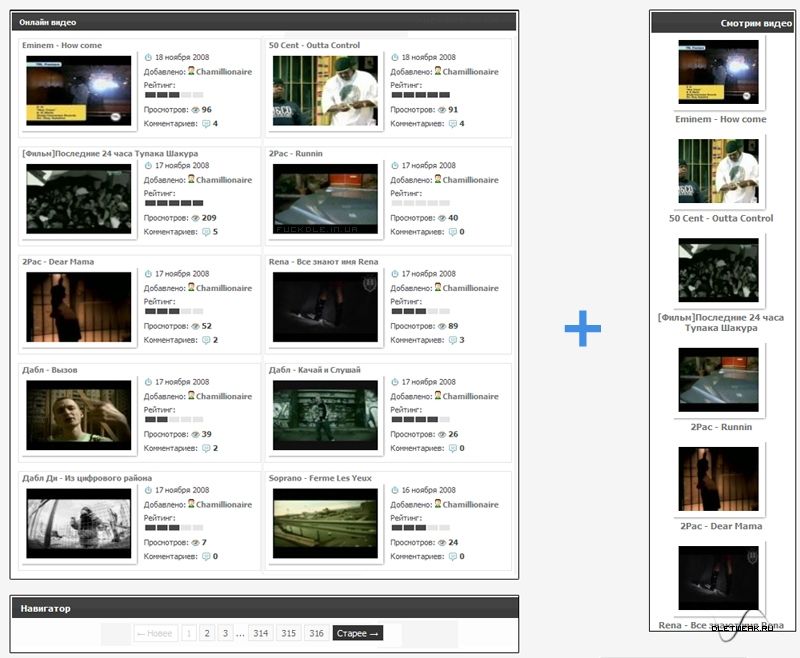This screenshot has width=800, height=658.
Task: Click the Chamillionaire author link on the Дабл - Вызов card
Action: coord(224,396)
